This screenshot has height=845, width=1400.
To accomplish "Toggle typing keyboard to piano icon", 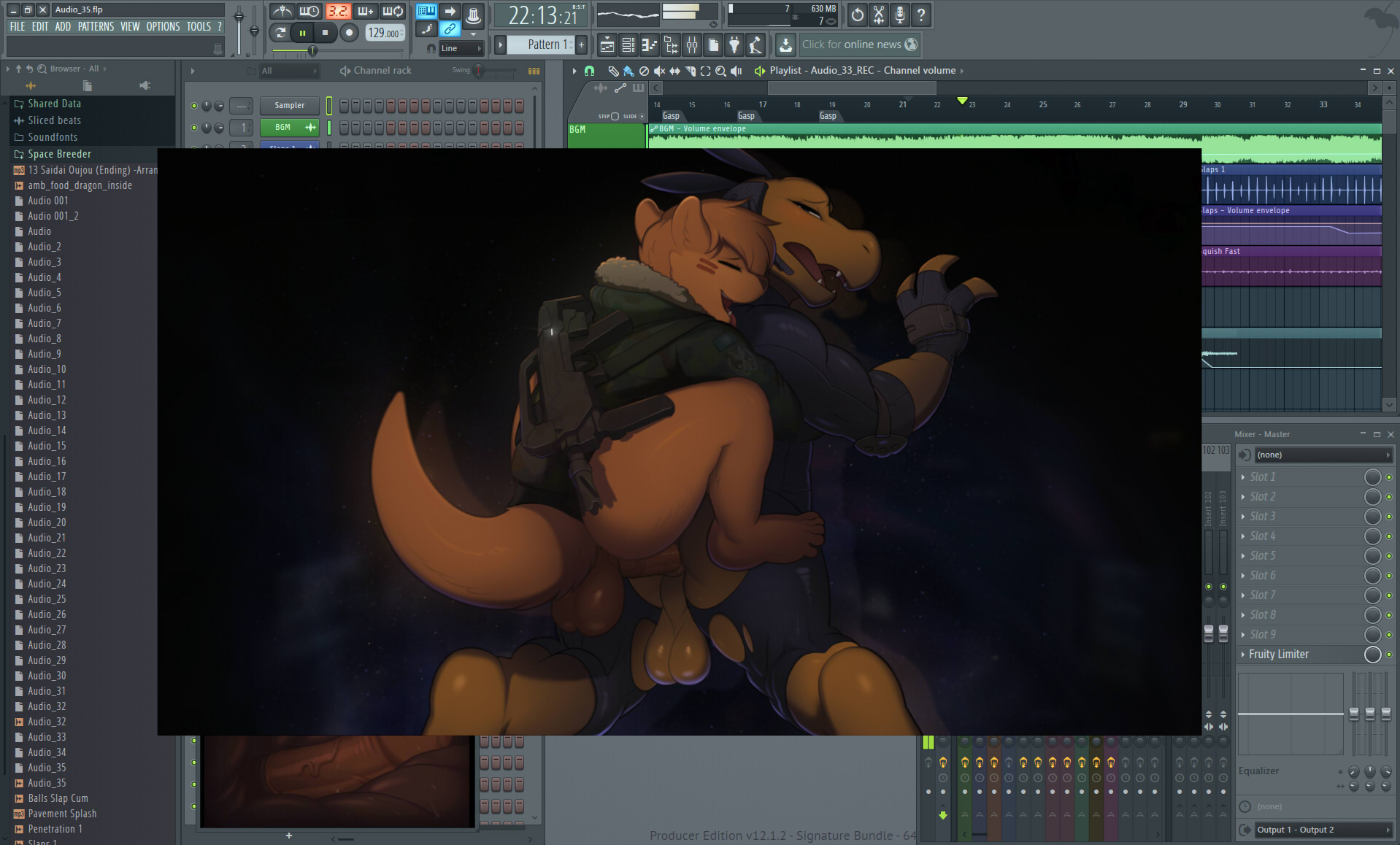I will point(426,11).
